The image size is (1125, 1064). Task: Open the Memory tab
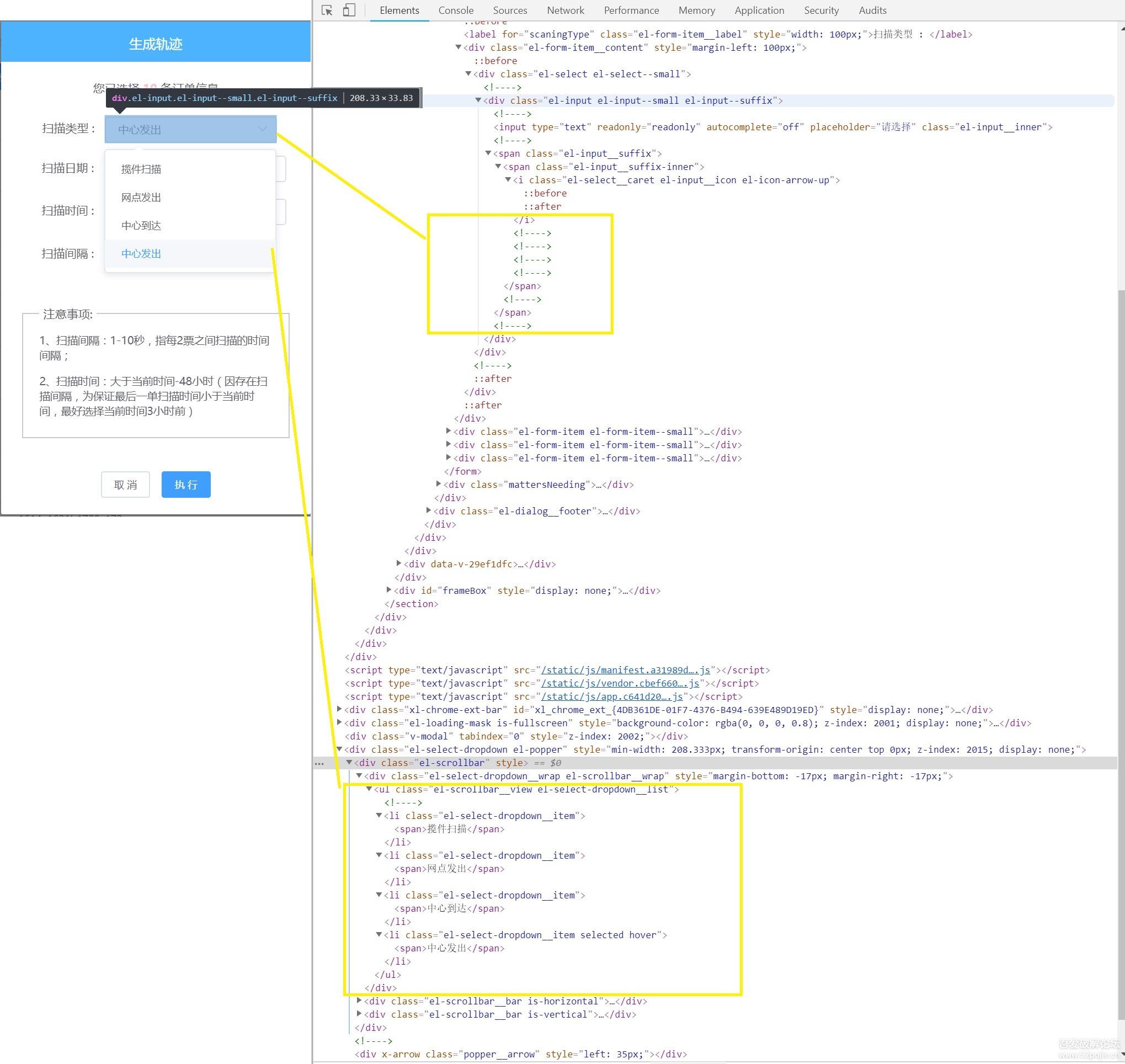click(696, 10)
